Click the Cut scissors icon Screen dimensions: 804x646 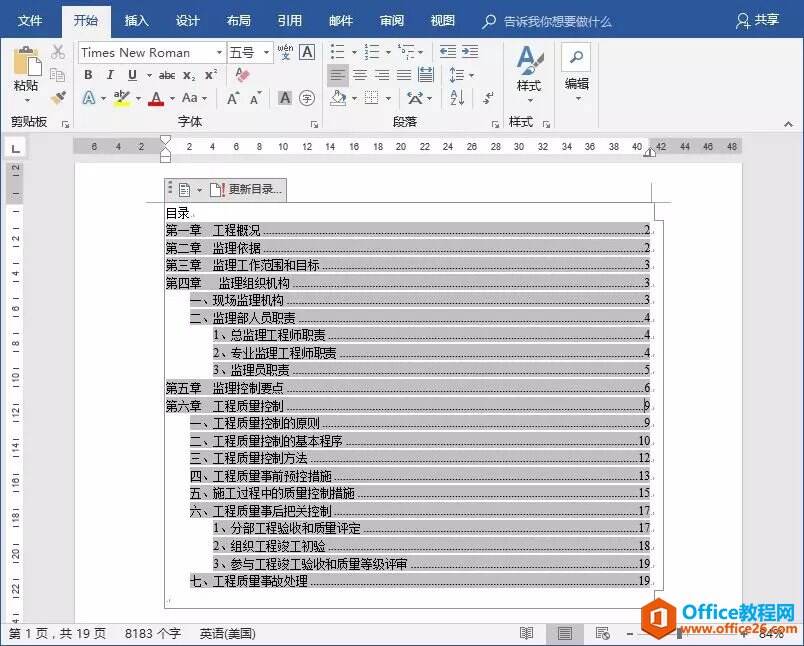(x=58, y=52)
